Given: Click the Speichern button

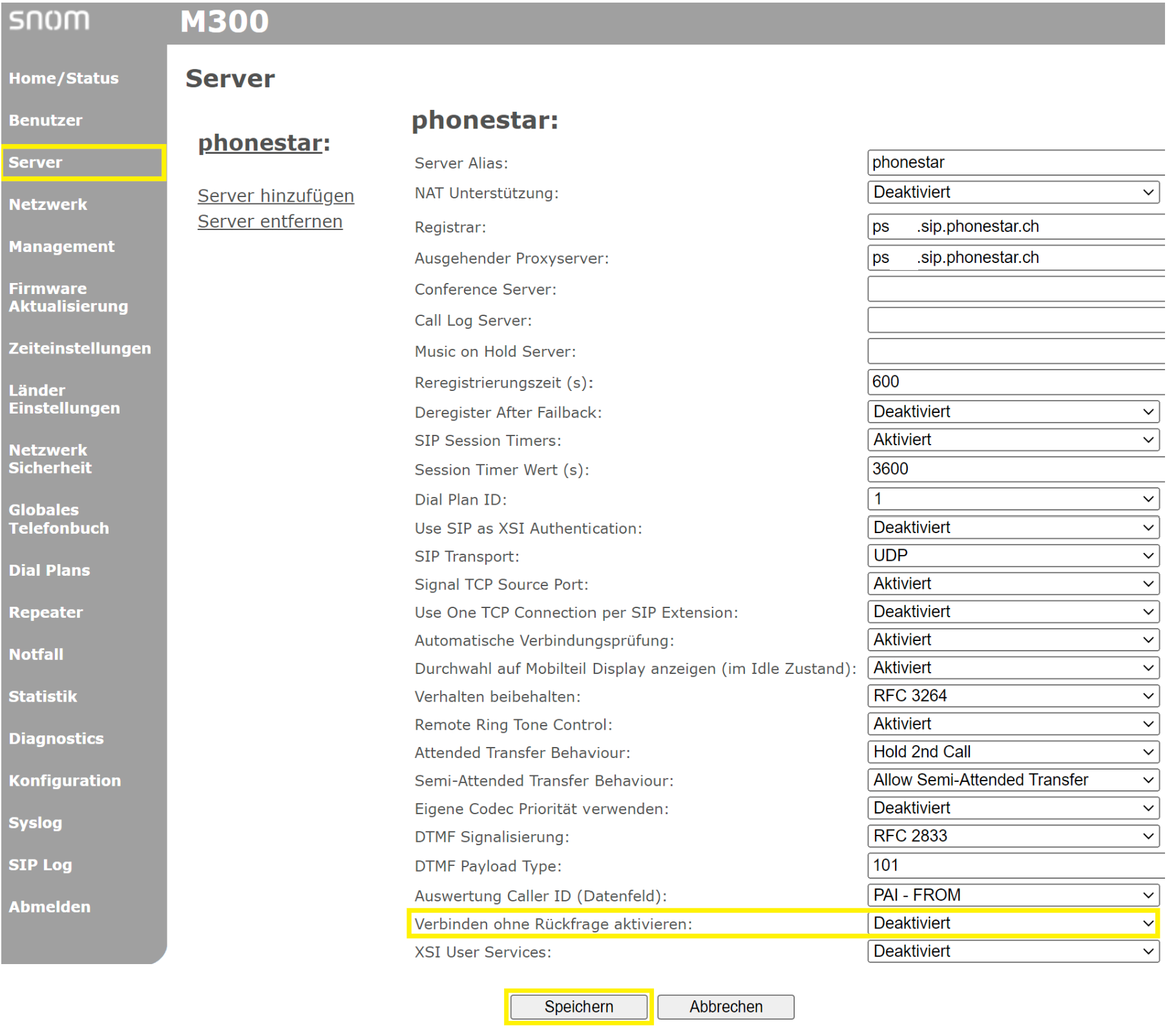Looking at the screenshot, I should [579, 1007].
